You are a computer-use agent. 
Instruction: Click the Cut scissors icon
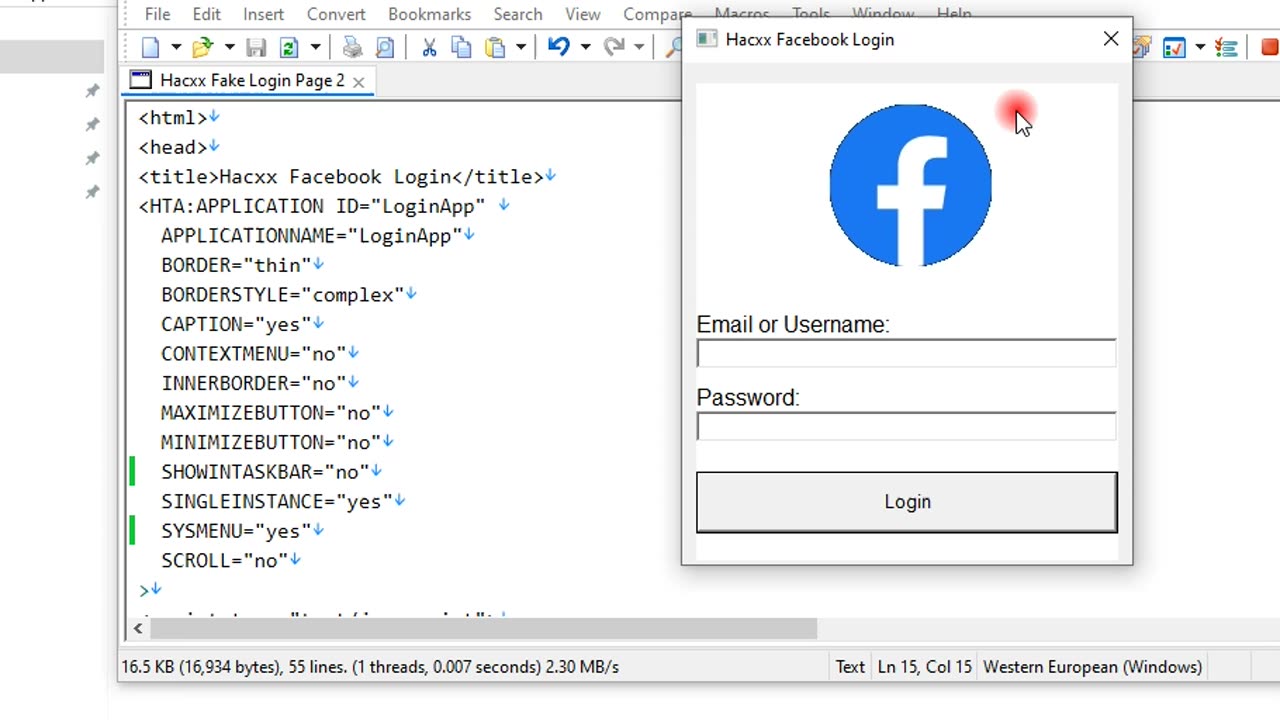tap(429, 47)
